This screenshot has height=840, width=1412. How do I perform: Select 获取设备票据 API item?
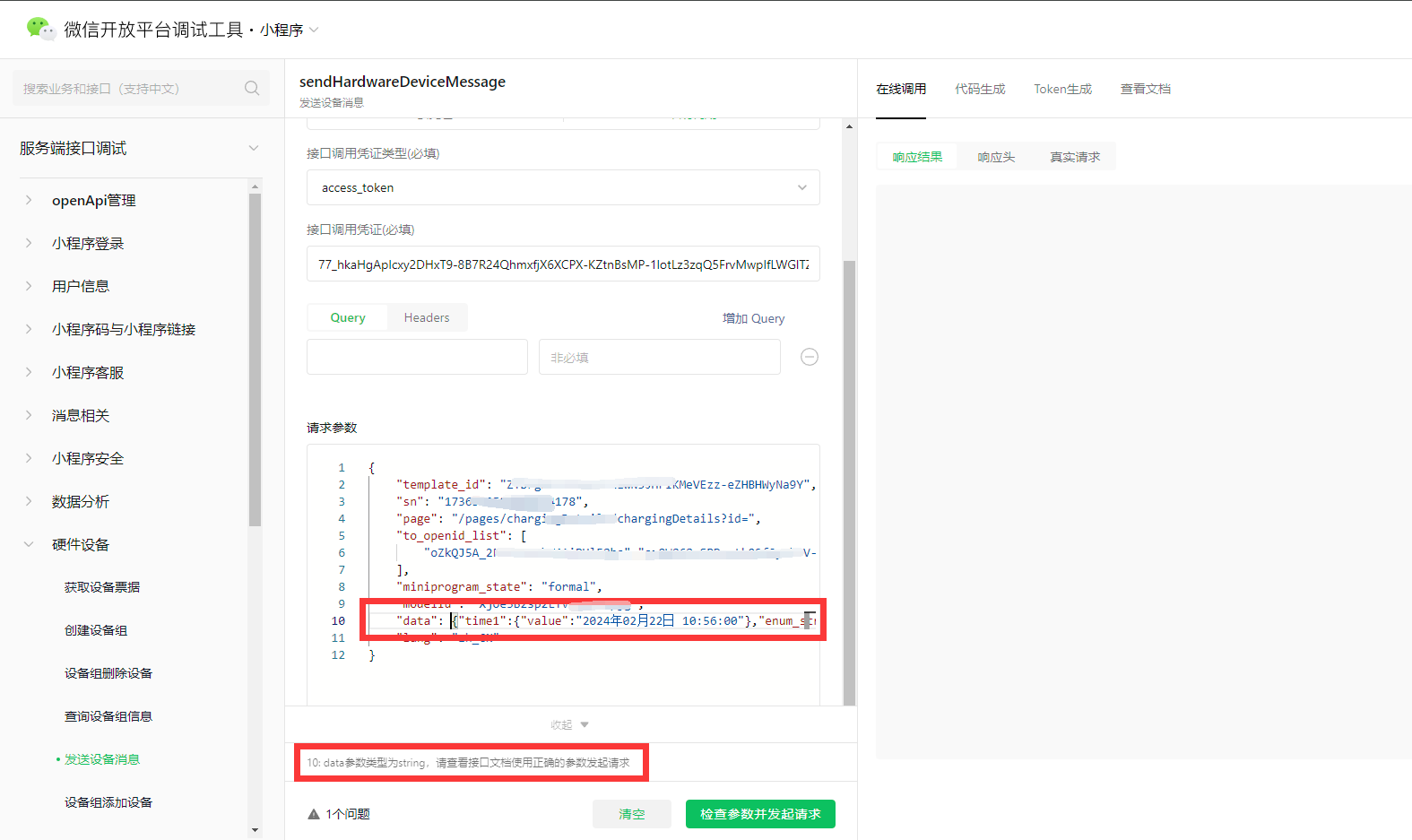coord(102,587)
